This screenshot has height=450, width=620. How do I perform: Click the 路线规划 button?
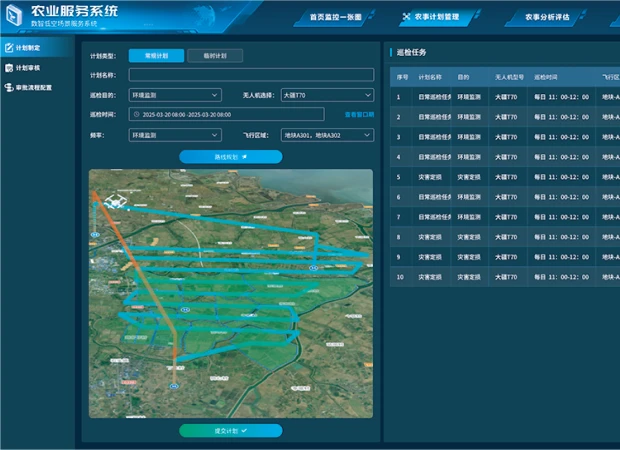230,157
